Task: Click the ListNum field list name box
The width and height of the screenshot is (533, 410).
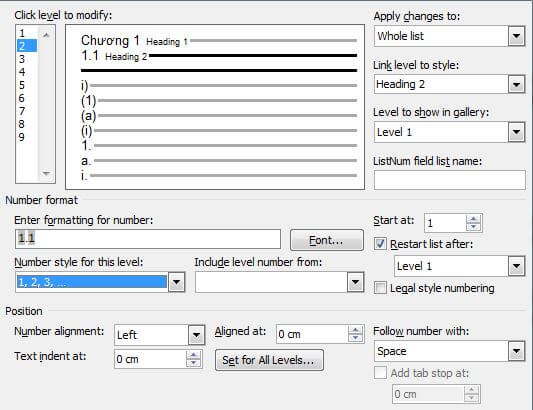Action: (449, 180)
